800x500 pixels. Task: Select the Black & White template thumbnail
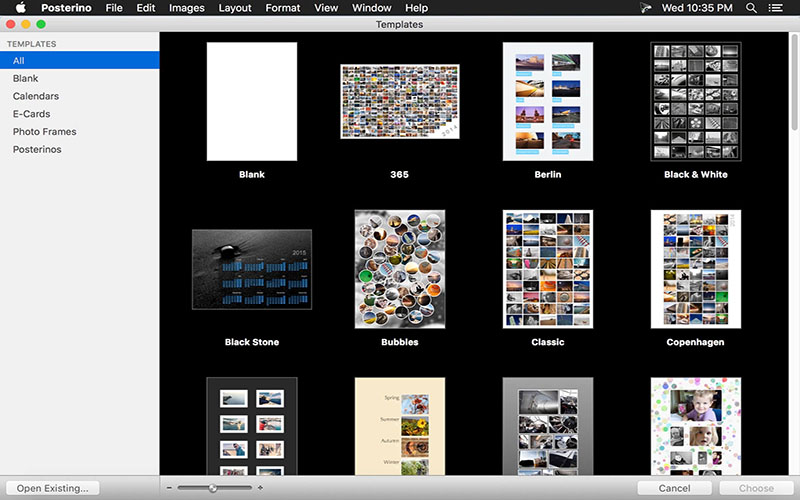tap(696, 102)
